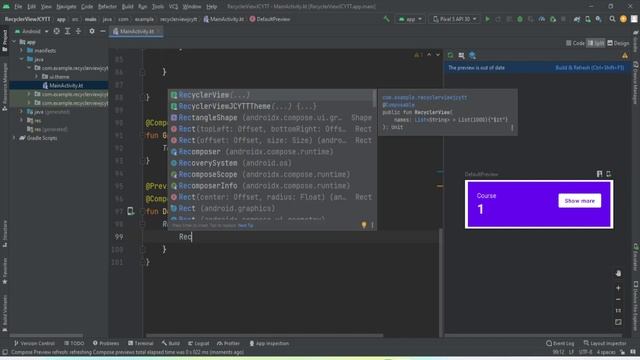The height and width of the screenshot is (360, 640).
Task: Switch editor to Split view
Action: 596,43
